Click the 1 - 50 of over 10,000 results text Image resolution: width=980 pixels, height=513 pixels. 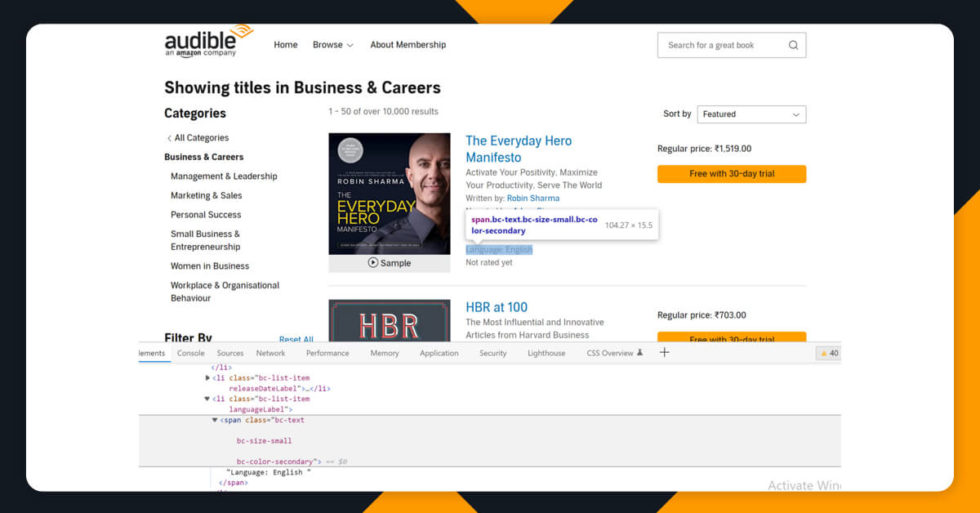click(383, 112)
